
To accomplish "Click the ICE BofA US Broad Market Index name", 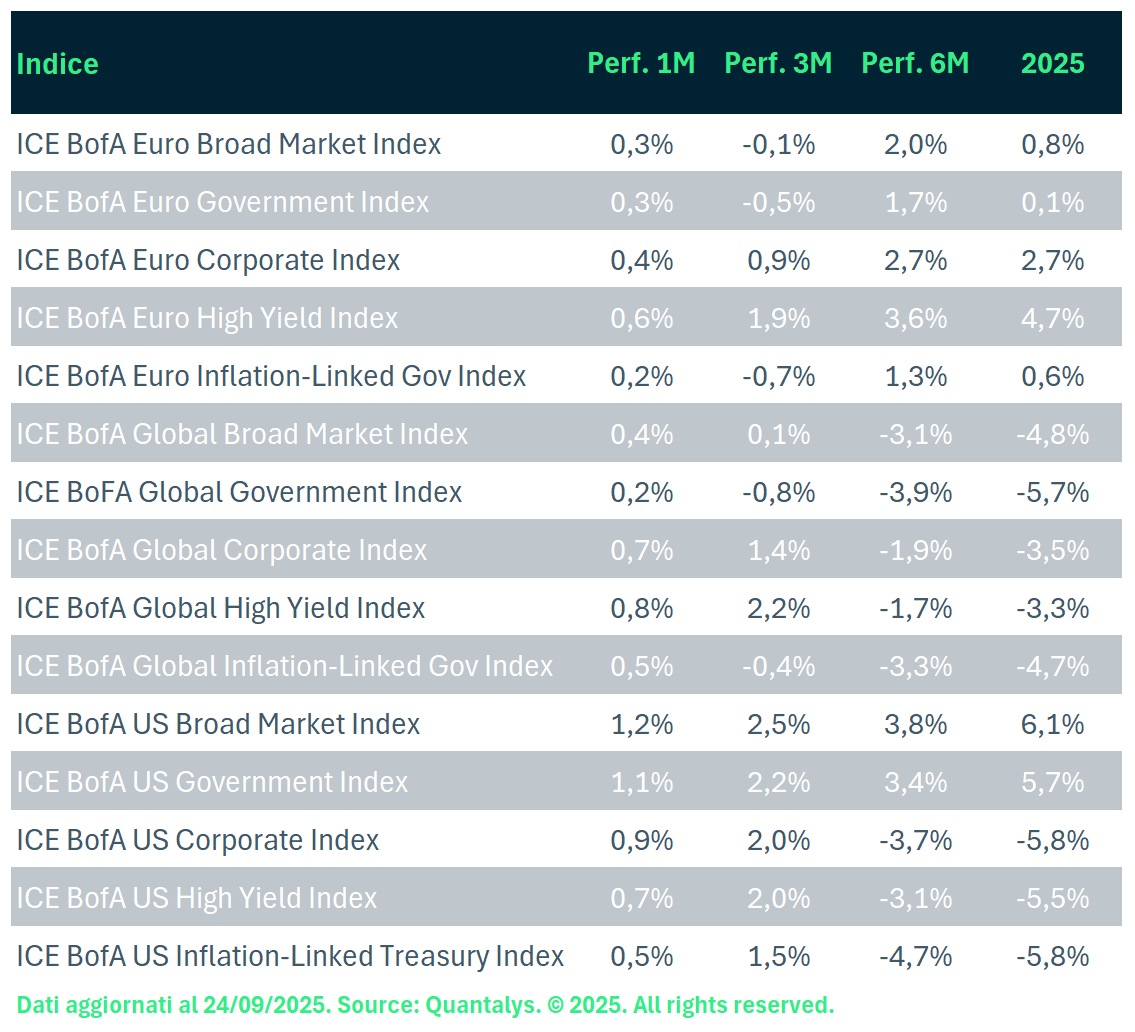I will [218, 724].
